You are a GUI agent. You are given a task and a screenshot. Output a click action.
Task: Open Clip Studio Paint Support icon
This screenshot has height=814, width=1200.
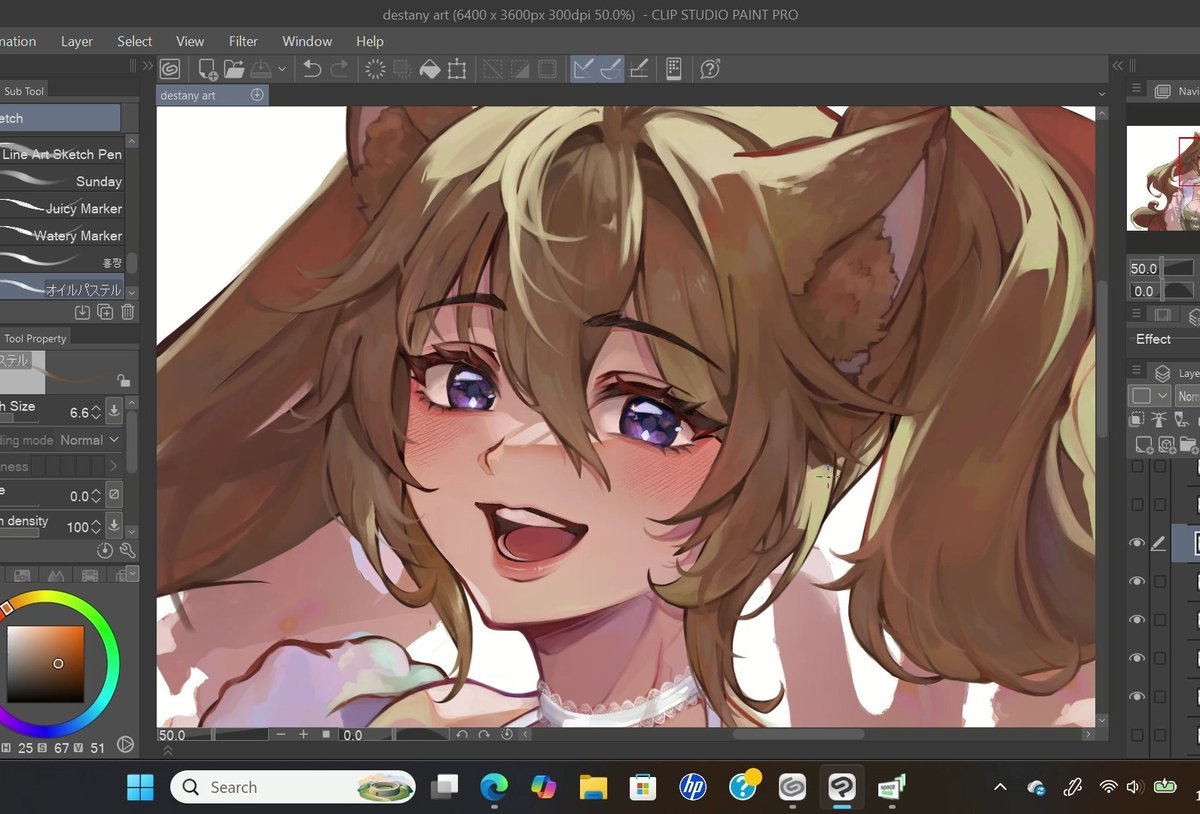[x=710, y=69]
